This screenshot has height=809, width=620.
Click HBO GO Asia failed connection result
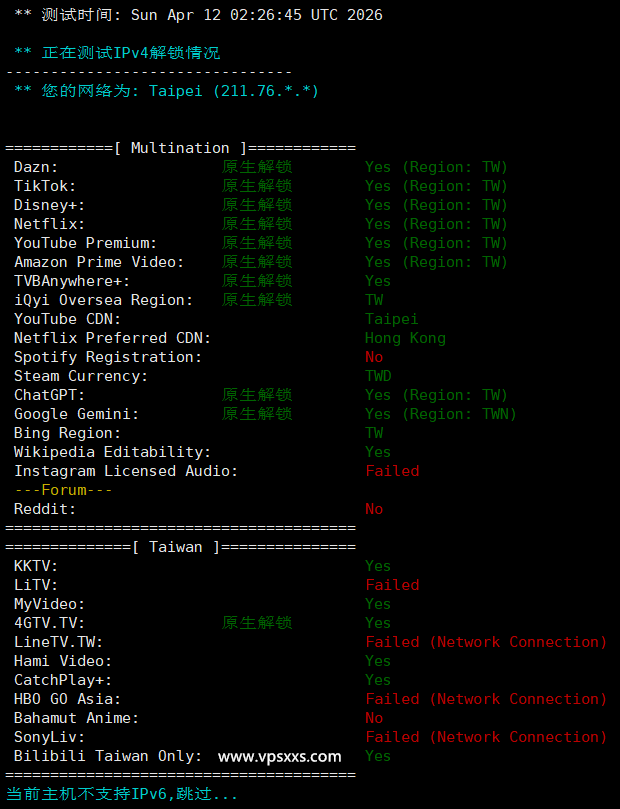pos(486,699)
